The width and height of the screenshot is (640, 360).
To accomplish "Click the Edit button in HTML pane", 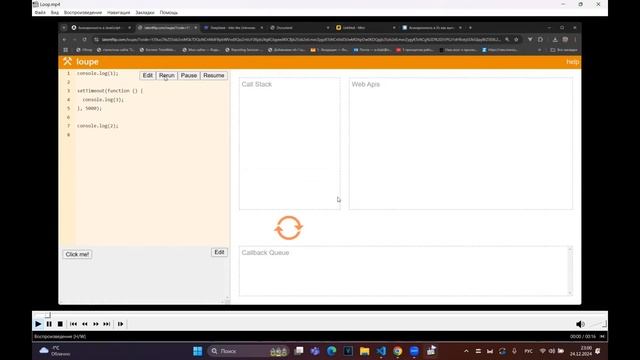I will point(219,252).
